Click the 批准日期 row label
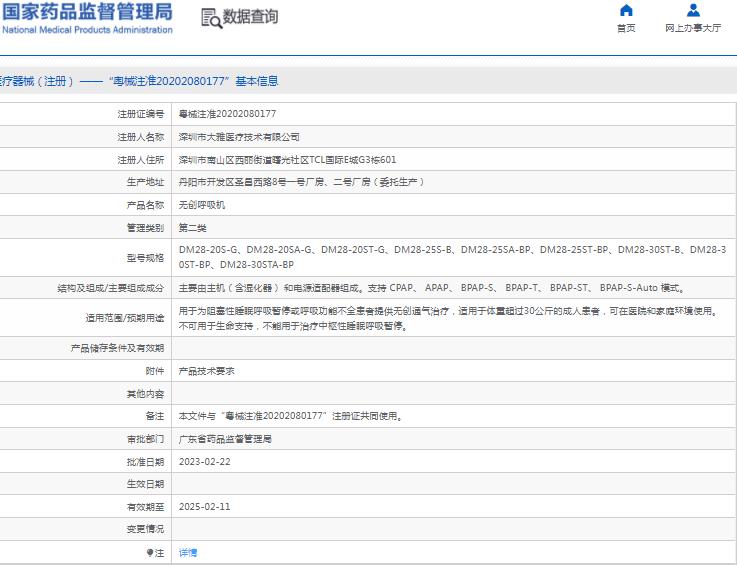The image size is (737, 568). pos(145,462)
